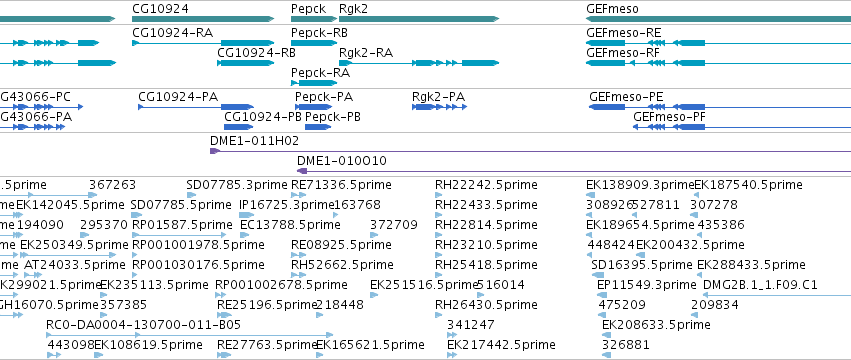The height and width of the screenshot is (360, 851).
Task: Select the Rgk2 gene arrow bar
Action: pyautogui.click(x=419, y=19)
